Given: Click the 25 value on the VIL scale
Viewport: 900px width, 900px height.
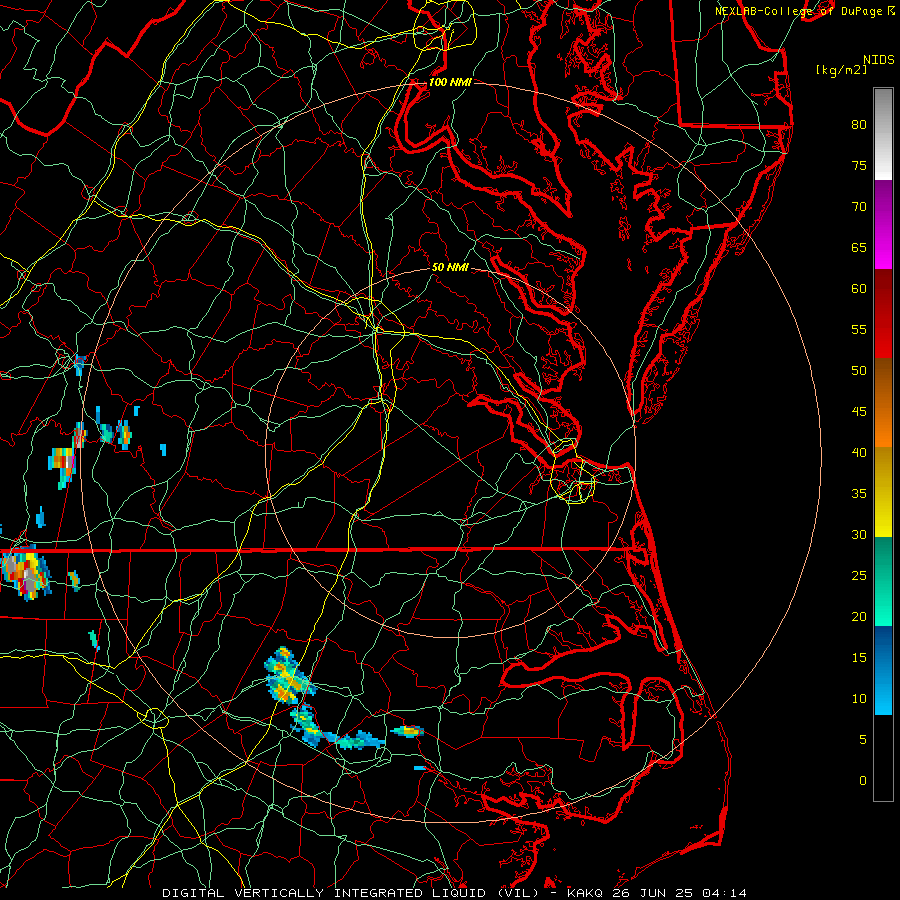Looking at the screenshot, I should click(x=859, y=576).
